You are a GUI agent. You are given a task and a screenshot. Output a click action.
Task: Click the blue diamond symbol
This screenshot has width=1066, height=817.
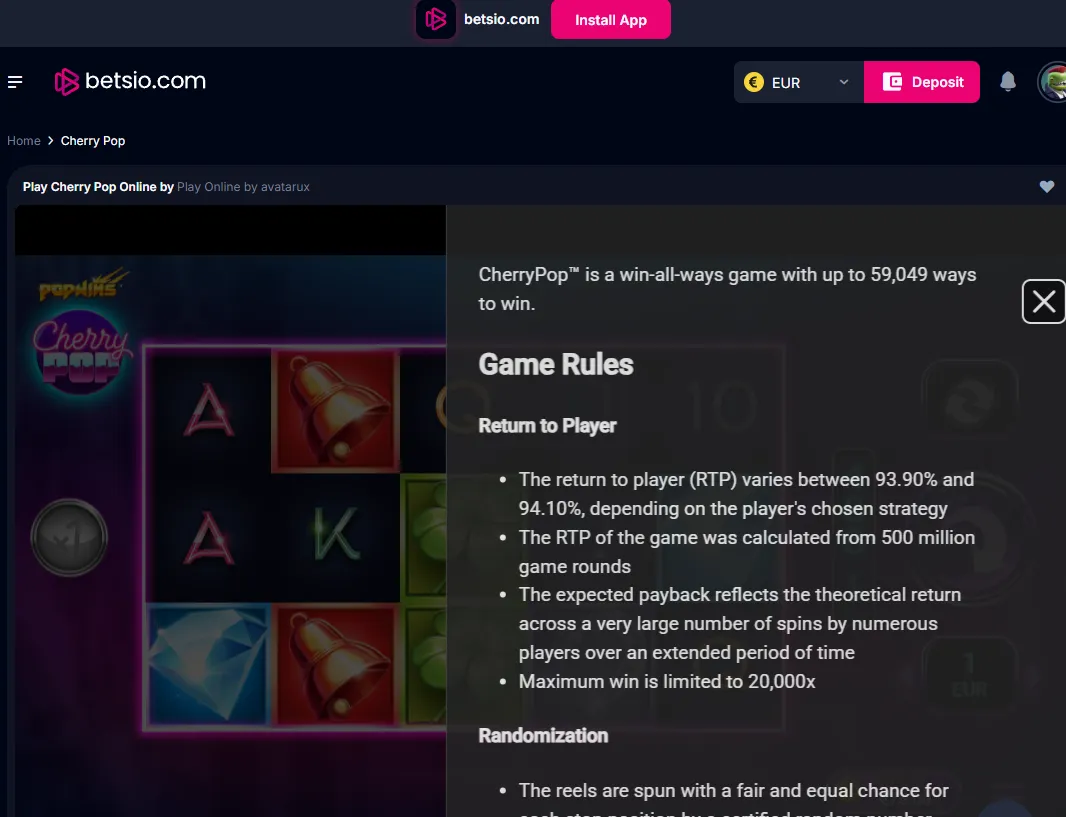tap(207, 664)
